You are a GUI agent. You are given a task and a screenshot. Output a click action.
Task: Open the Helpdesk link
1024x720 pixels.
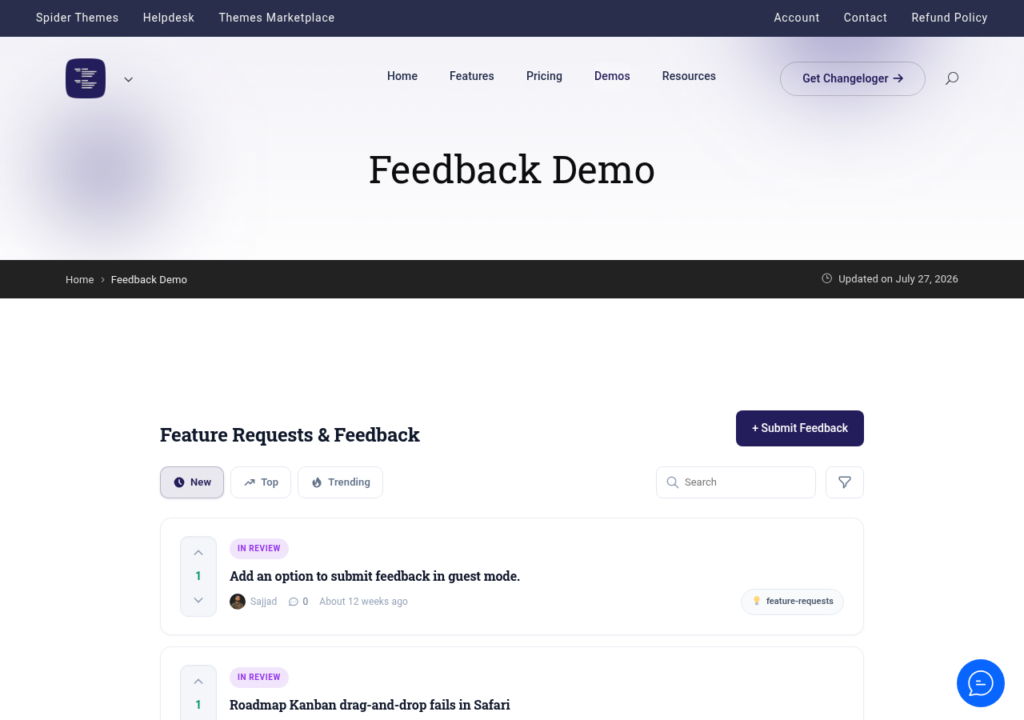[x=168, y=18]
